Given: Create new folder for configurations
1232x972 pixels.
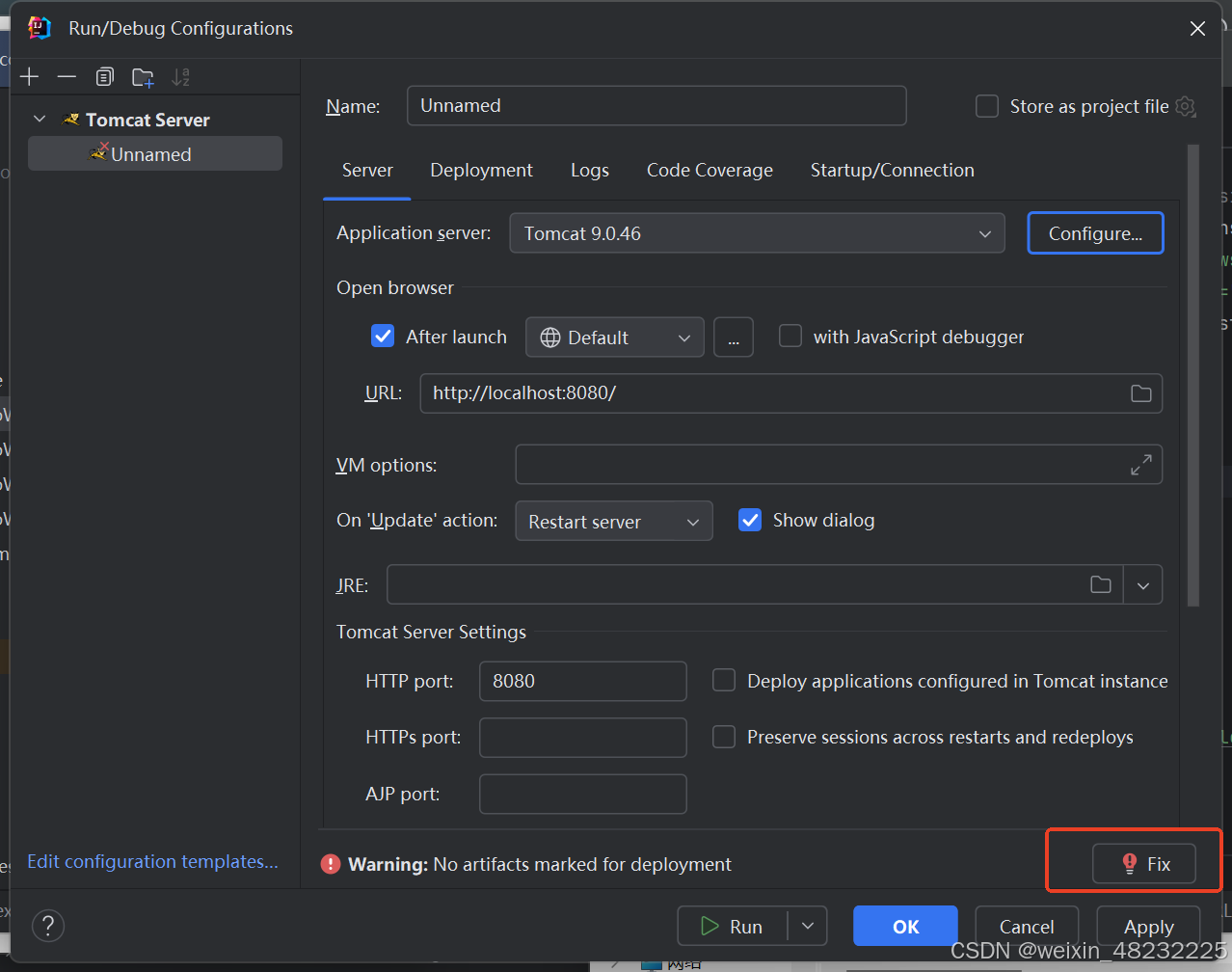Looking at the screenshot, I should 143,77.
